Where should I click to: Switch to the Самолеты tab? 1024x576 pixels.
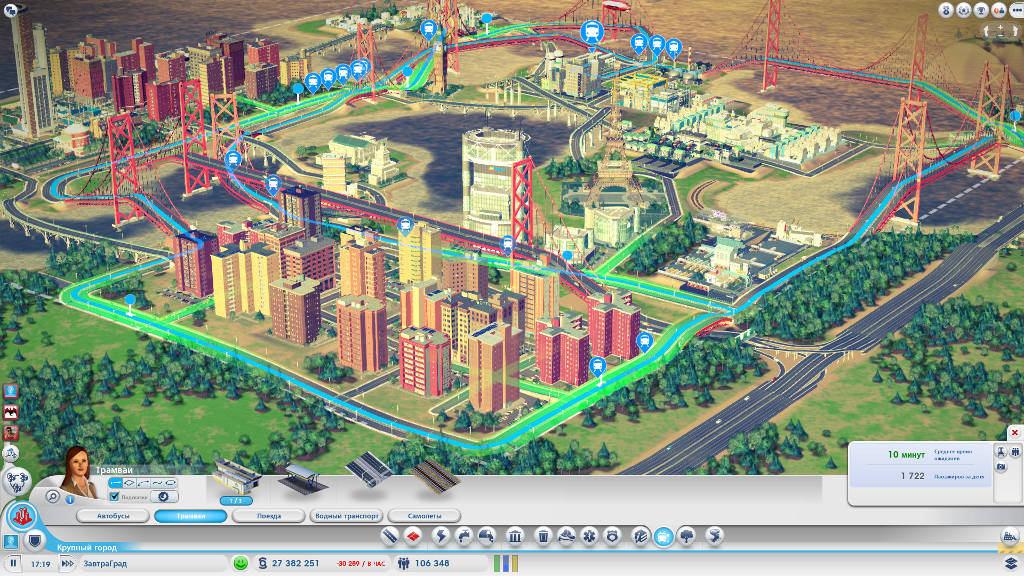(x=424, y=516)
